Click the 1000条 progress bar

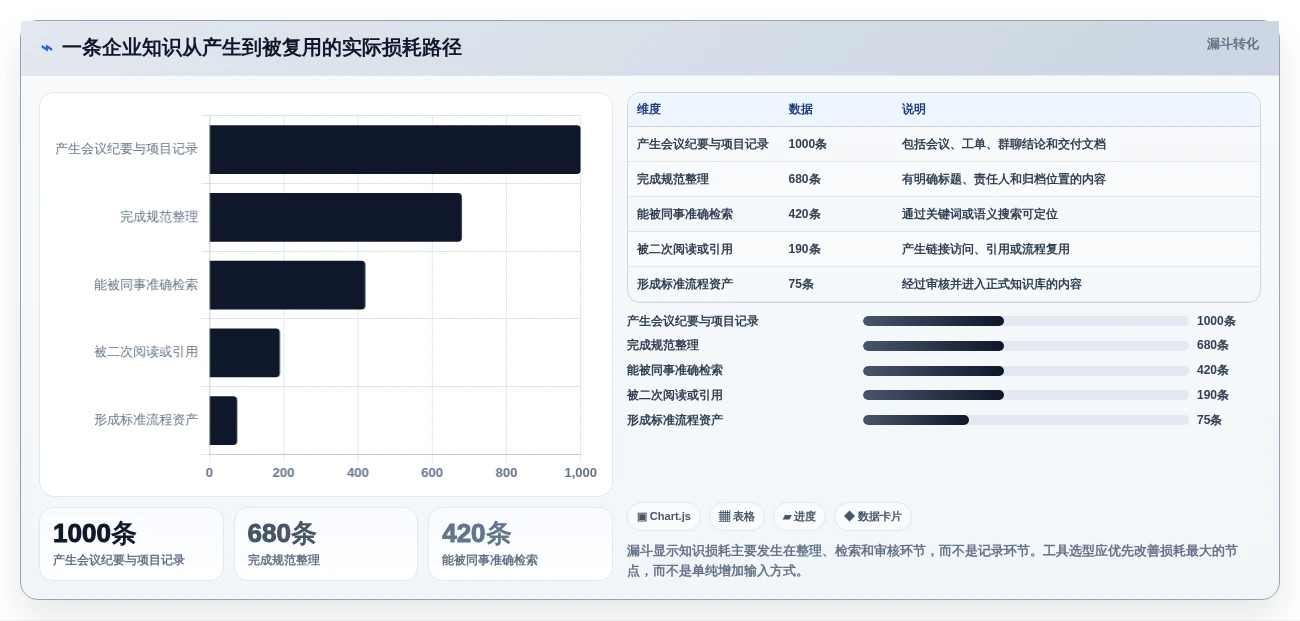(1026, 321)
